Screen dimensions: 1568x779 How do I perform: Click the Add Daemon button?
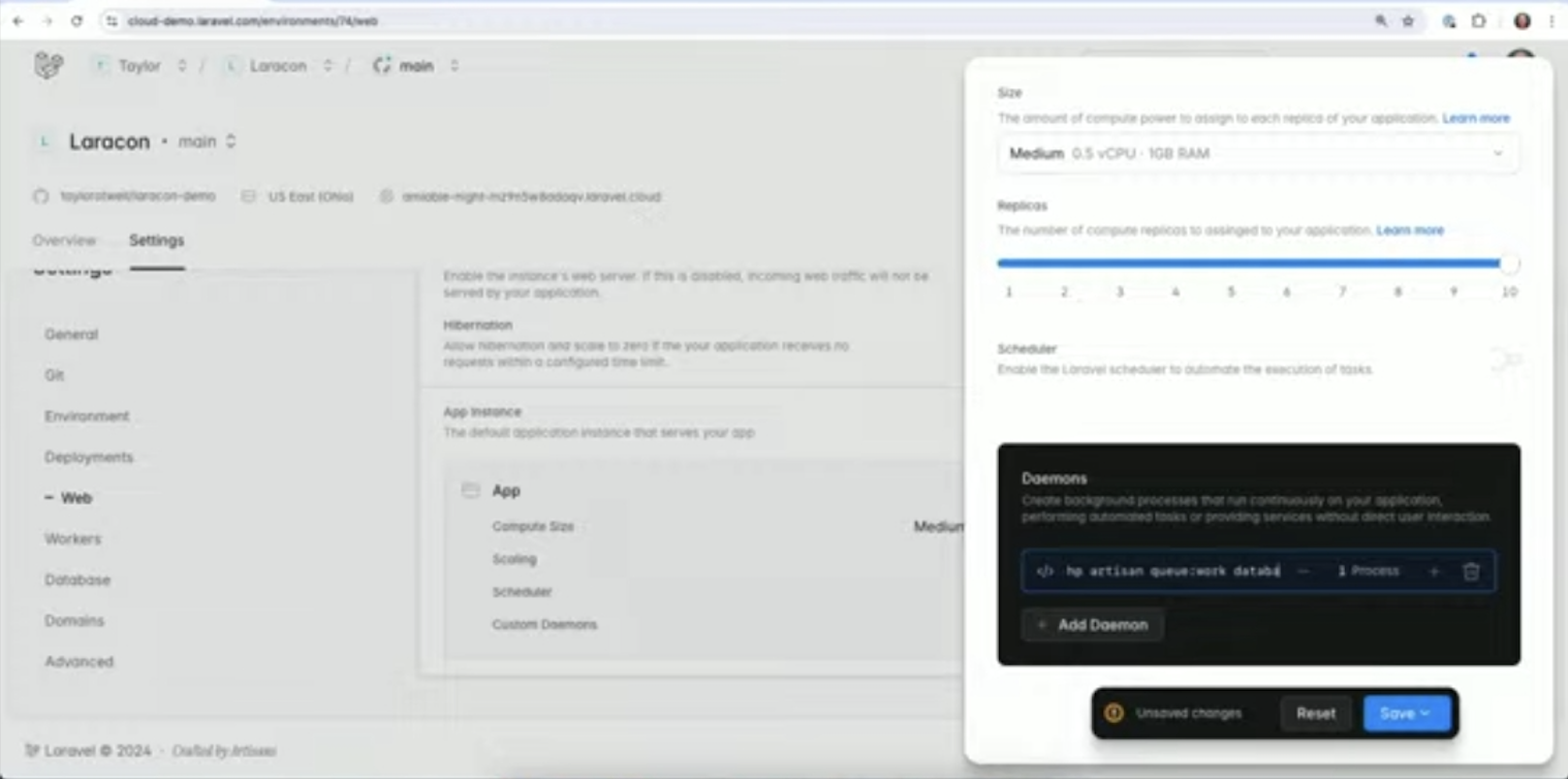(x=1092, y=625)
